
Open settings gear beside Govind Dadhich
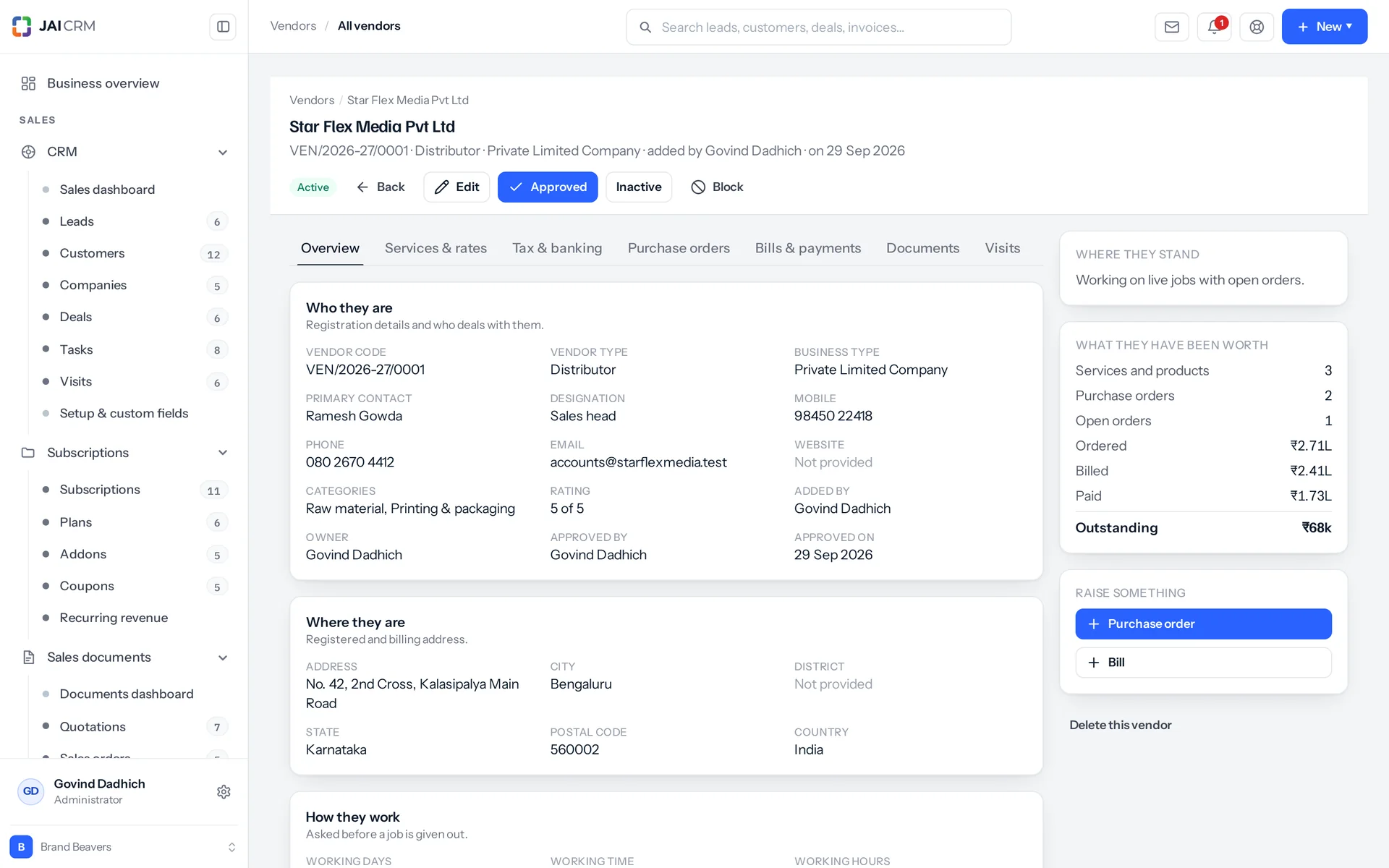click(224, 792)
